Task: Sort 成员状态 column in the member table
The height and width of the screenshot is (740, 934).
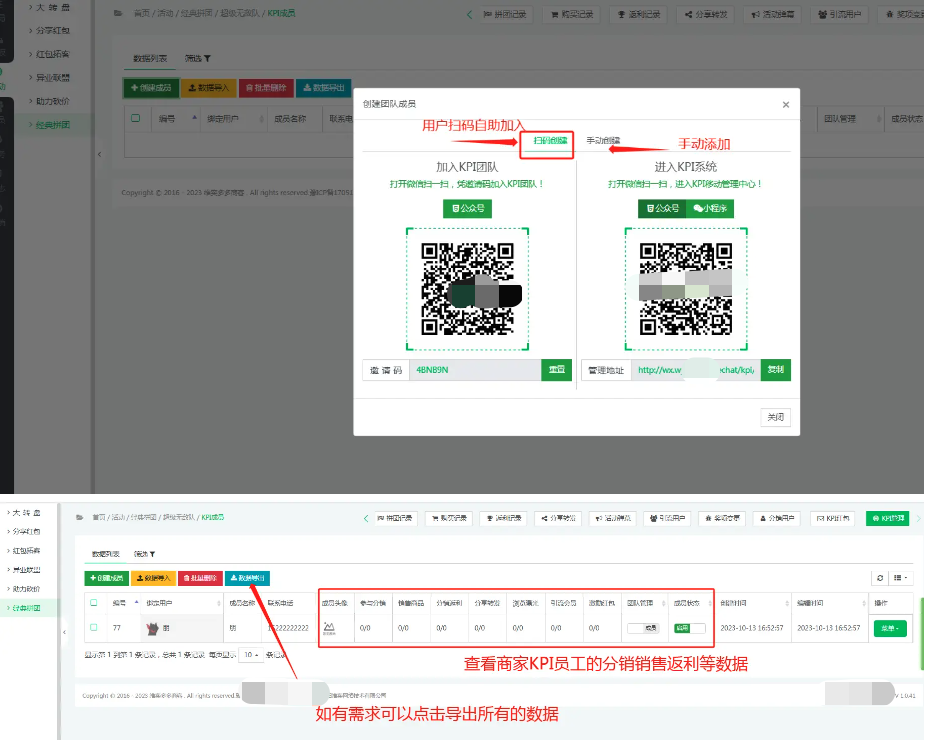Action: [x=691, y=603]
